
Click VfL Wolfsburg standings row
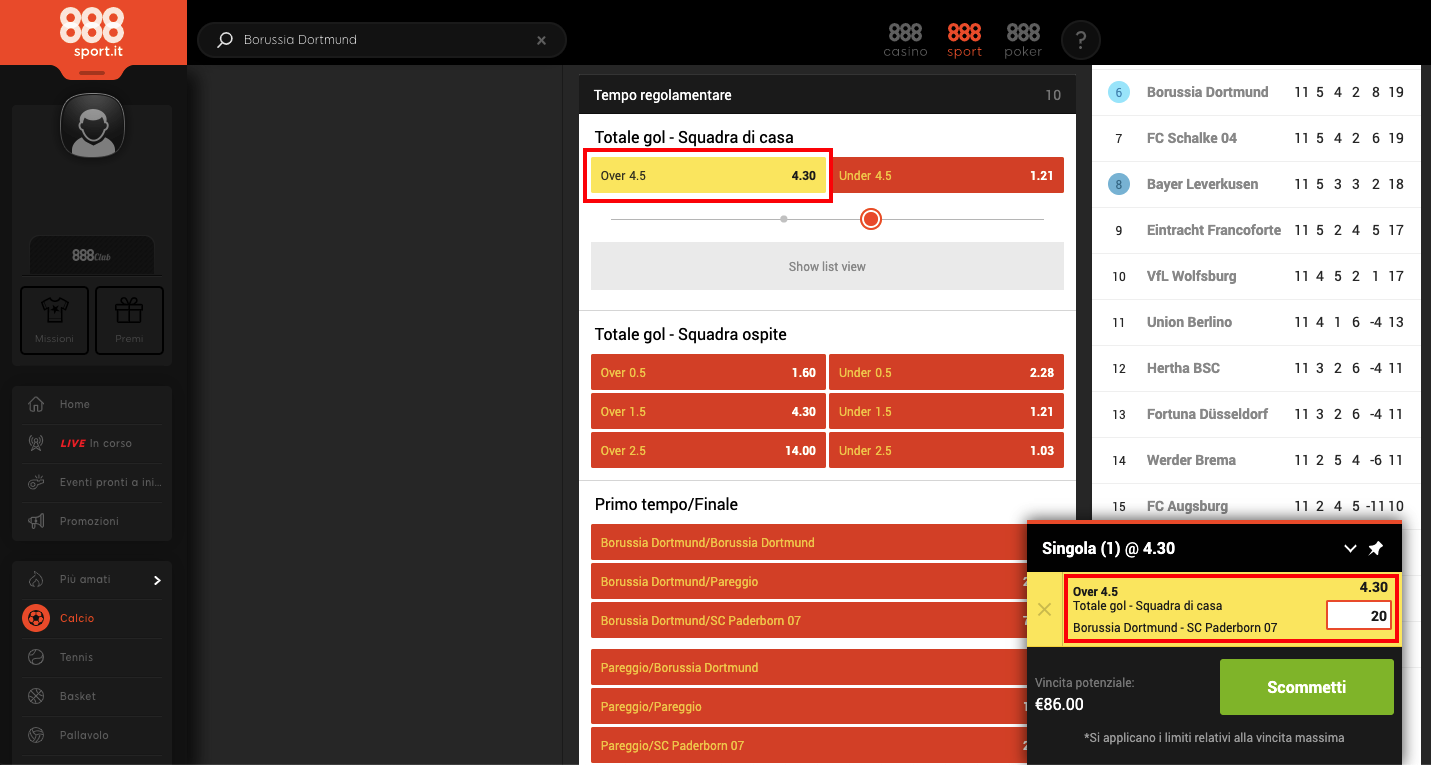click(x=1256, y=276)
